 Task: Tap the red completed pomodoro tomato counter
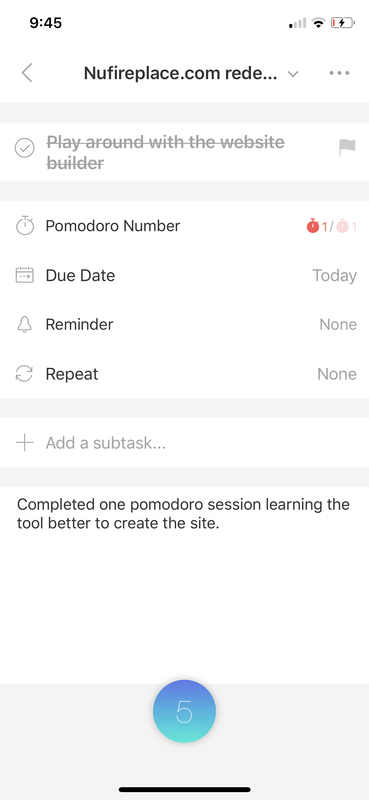point(317,226)
